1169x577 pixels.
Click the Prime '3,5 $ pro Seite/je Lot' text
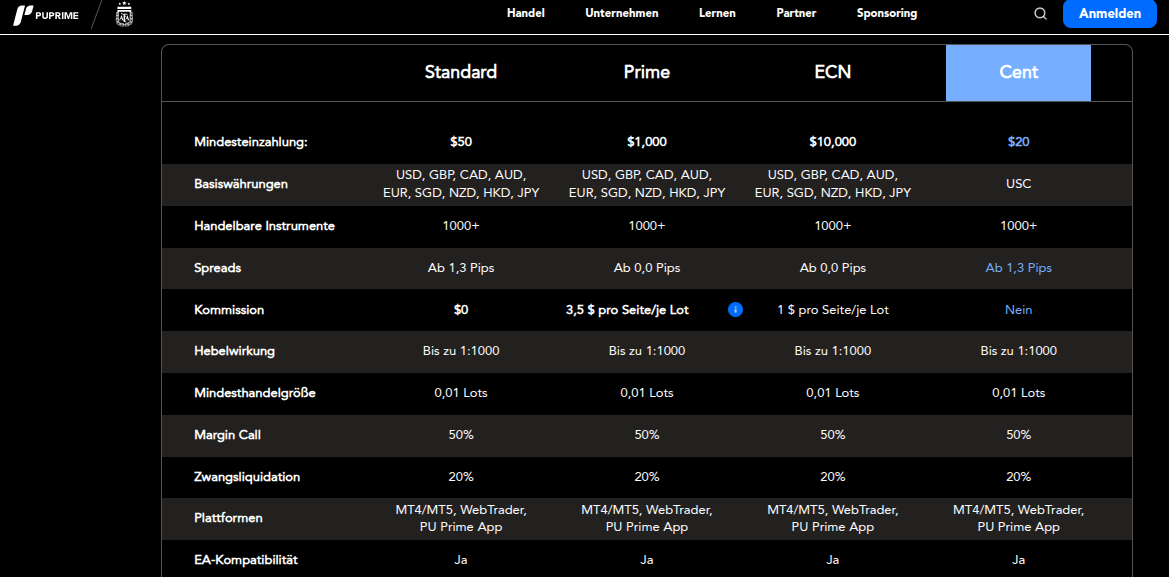[x=627, y=310]
